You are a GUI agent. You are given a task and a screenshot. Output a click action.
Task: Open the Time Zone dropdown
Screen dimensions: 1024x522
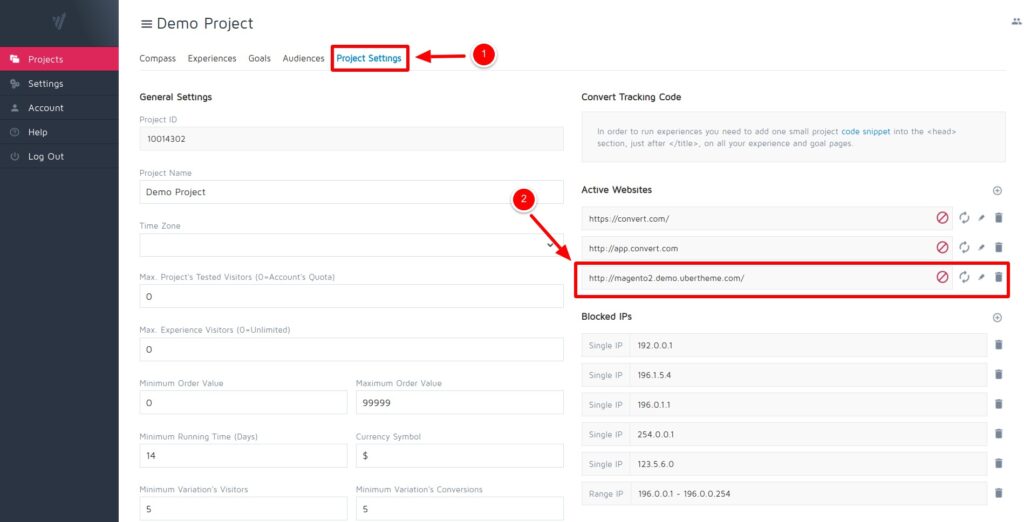click(x=351, y=245)
